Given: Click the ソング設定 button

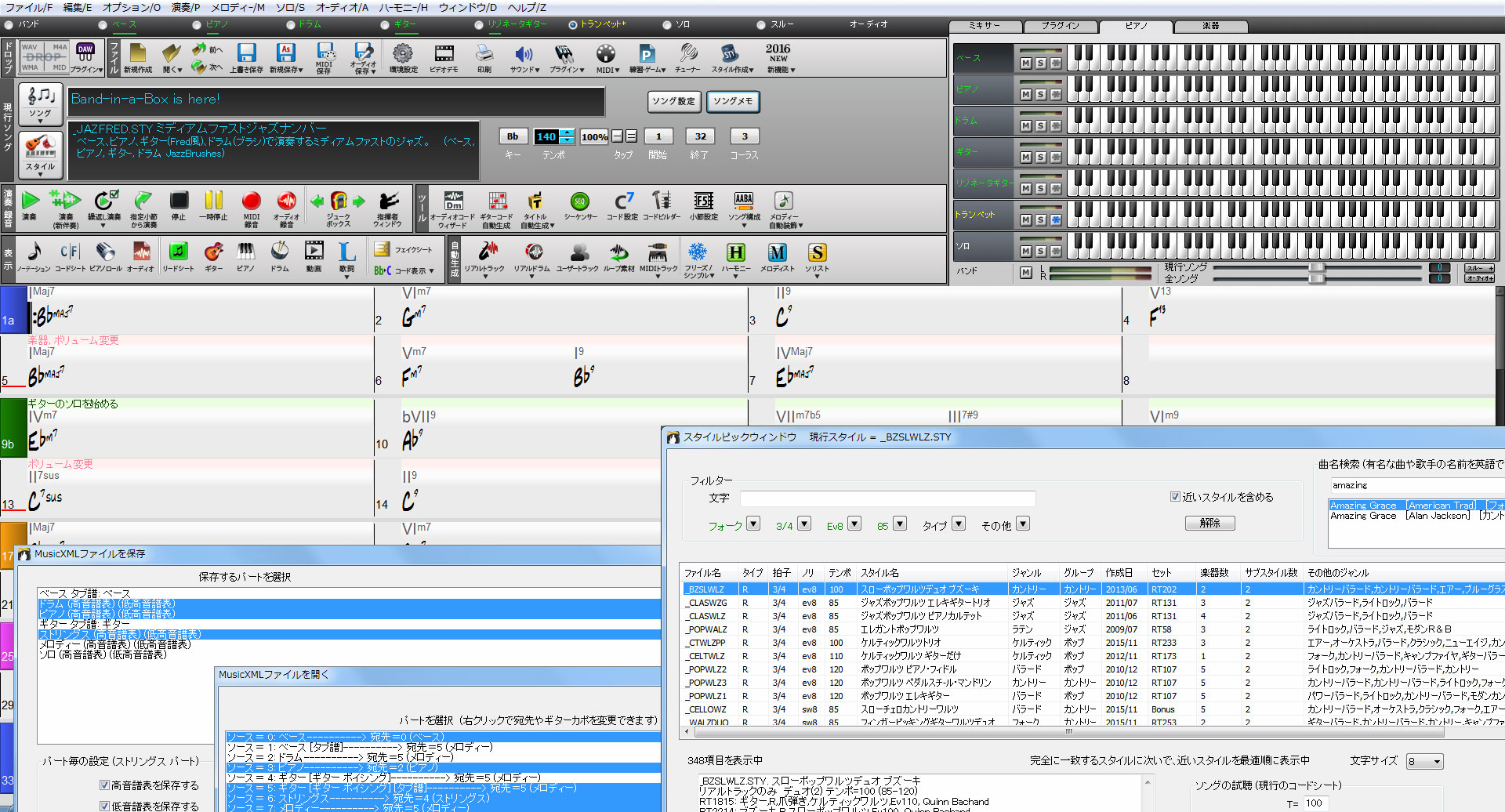Looking at the screenshot, I should 674,101.
